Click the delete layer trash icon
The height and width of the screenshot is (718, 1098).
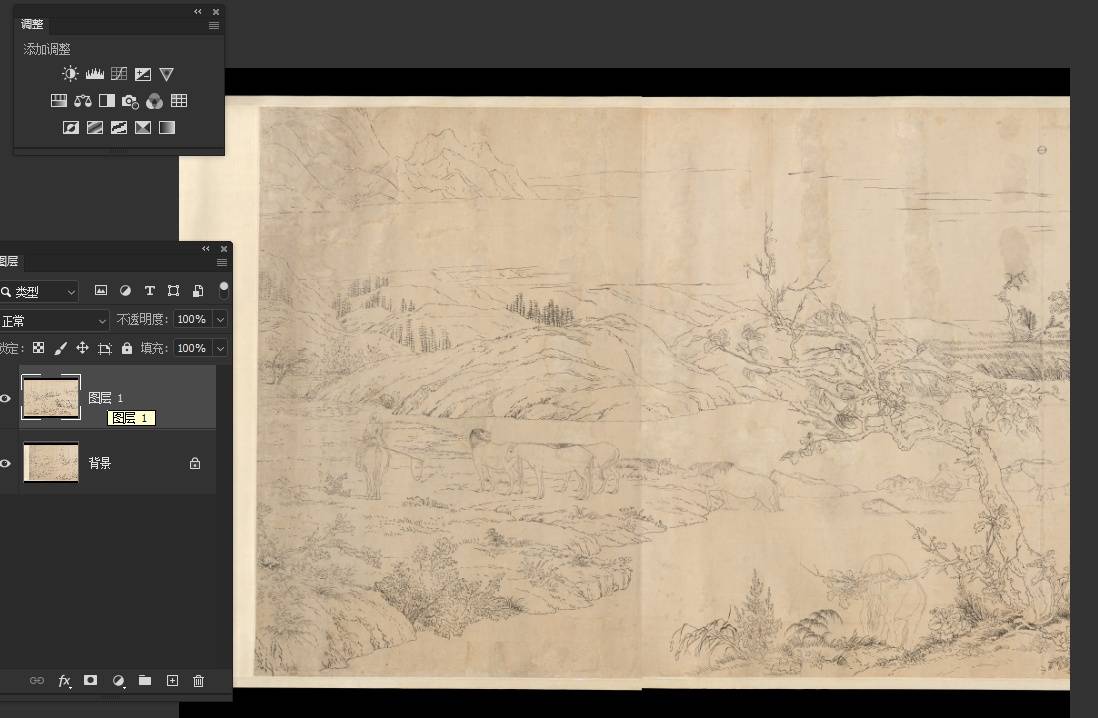tap(198, 681)
